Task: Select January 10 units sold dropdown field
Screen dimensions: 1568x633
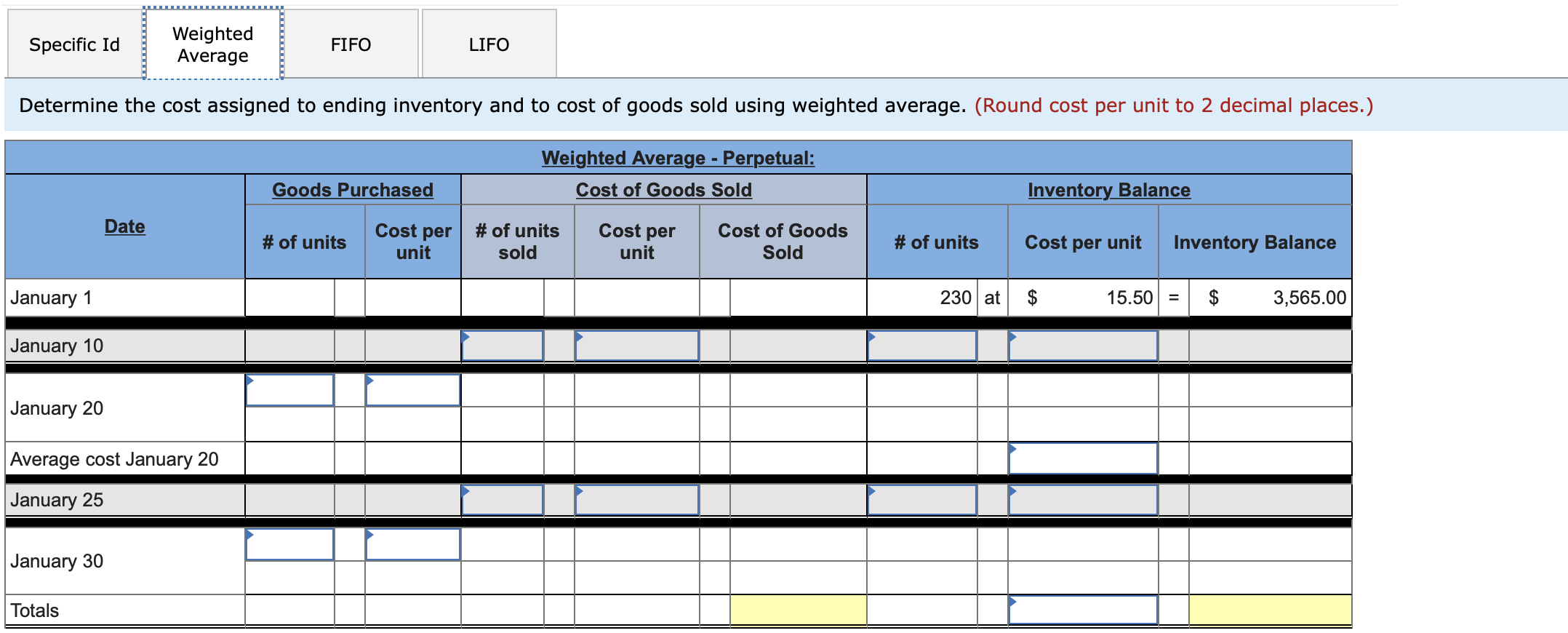Action: pyautogui.click(x=503, y=346)
